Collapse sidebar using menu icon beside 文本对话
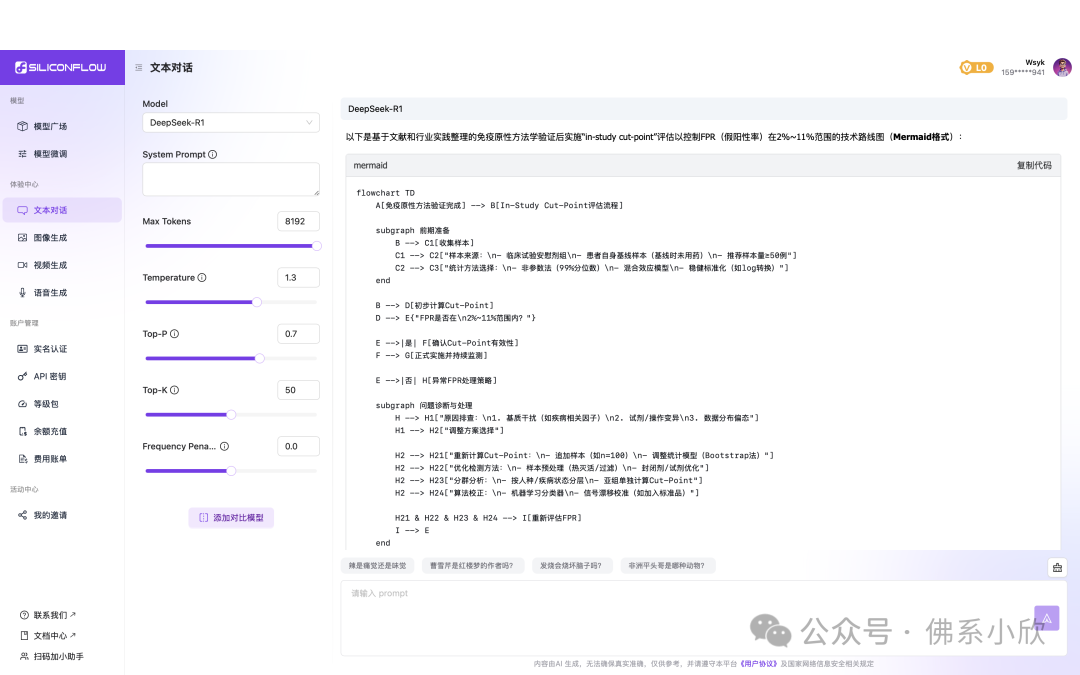1080x675 pixels. coord(138,68)
